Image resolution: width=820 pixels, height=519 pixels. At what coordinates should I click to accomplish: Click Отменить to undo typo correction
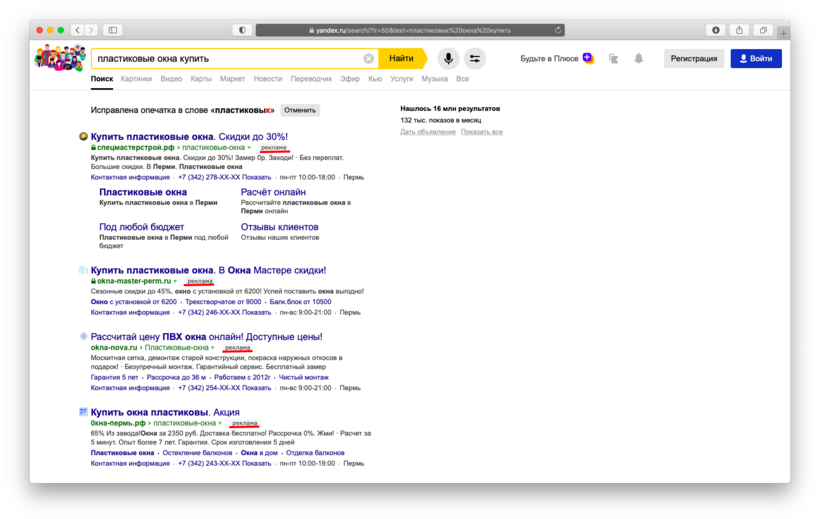click(300, 110)
